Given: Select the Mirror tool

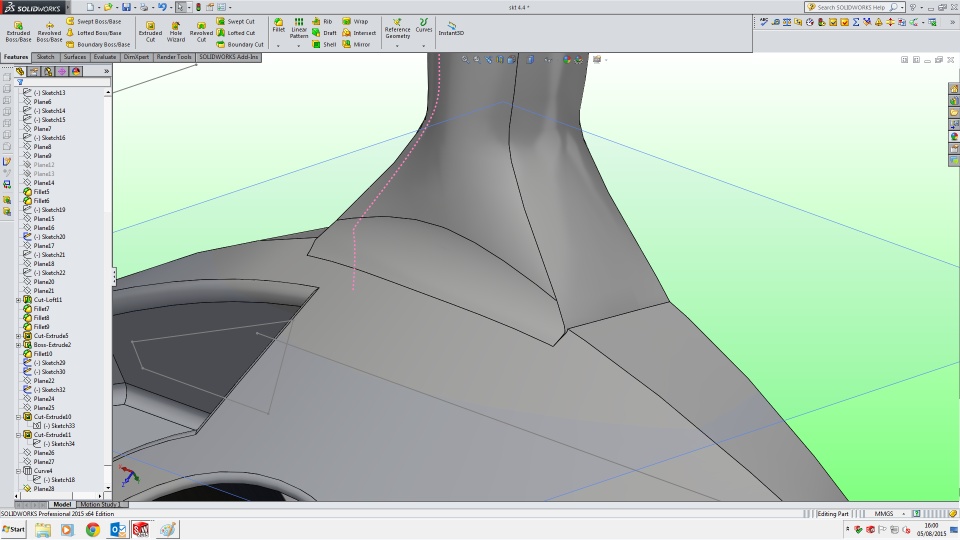Looking at the screenshot, I should tap(356, 44).
